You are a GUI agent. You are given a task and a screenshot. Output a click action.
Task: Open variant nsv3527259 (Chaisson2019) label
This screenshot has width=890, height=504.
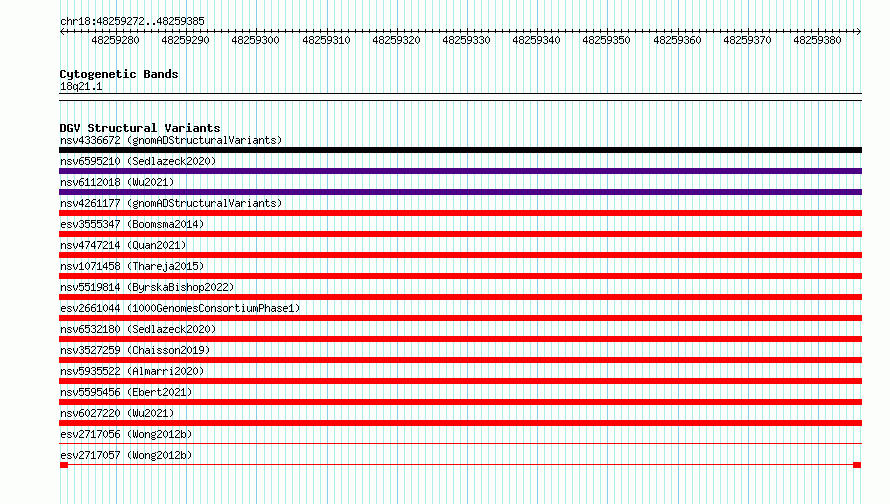[135, 350]
